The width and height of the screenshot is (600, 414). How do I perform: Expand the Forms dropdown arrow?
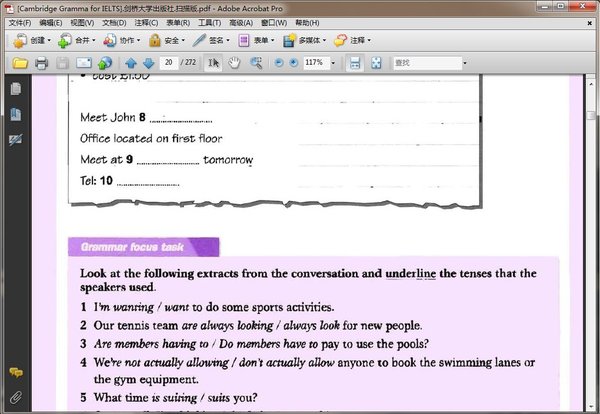[x=273, y=40]
